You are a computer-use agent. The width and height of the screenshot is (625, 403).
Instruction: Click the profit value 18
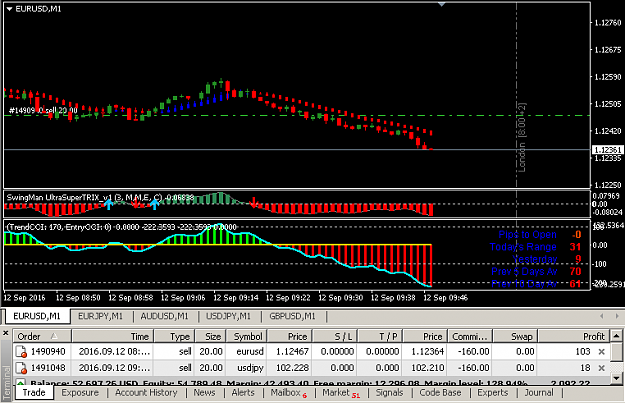(585, 368)
